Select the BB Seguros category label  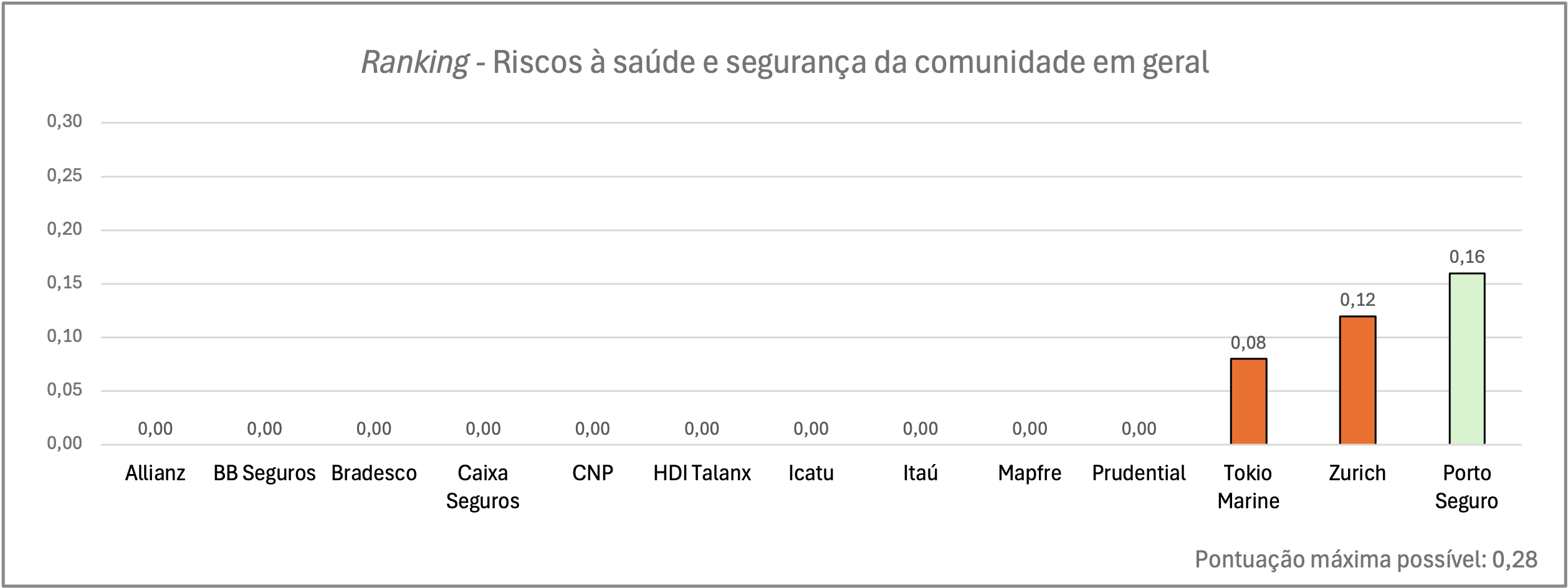pyautogui.click(x=264, y=473)
